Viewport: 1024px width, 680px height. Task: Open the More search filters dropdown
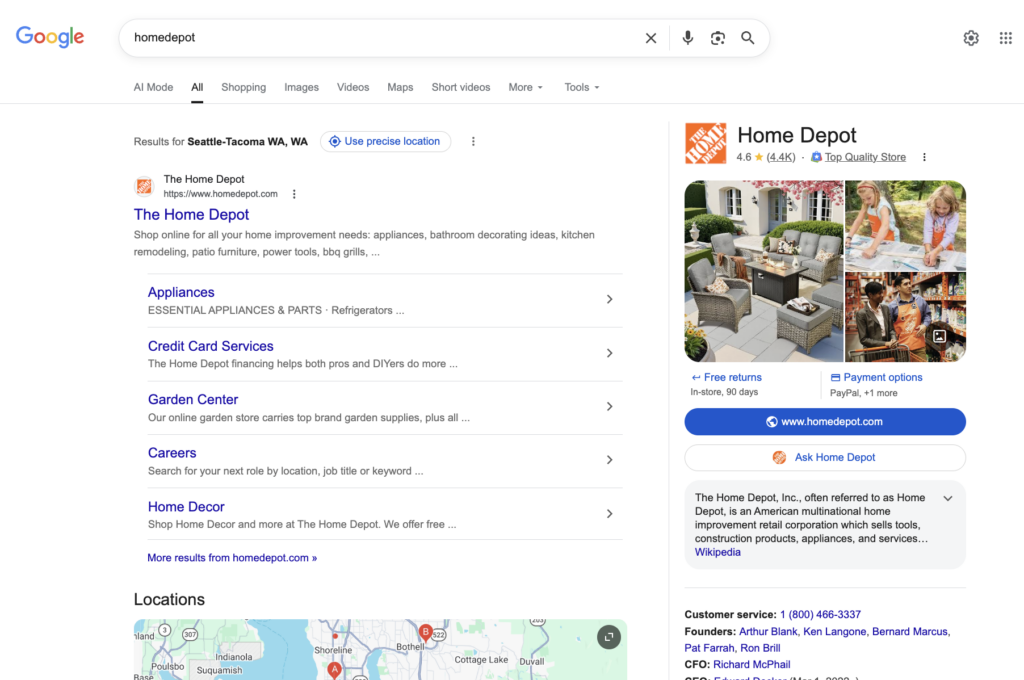(525, 87)
